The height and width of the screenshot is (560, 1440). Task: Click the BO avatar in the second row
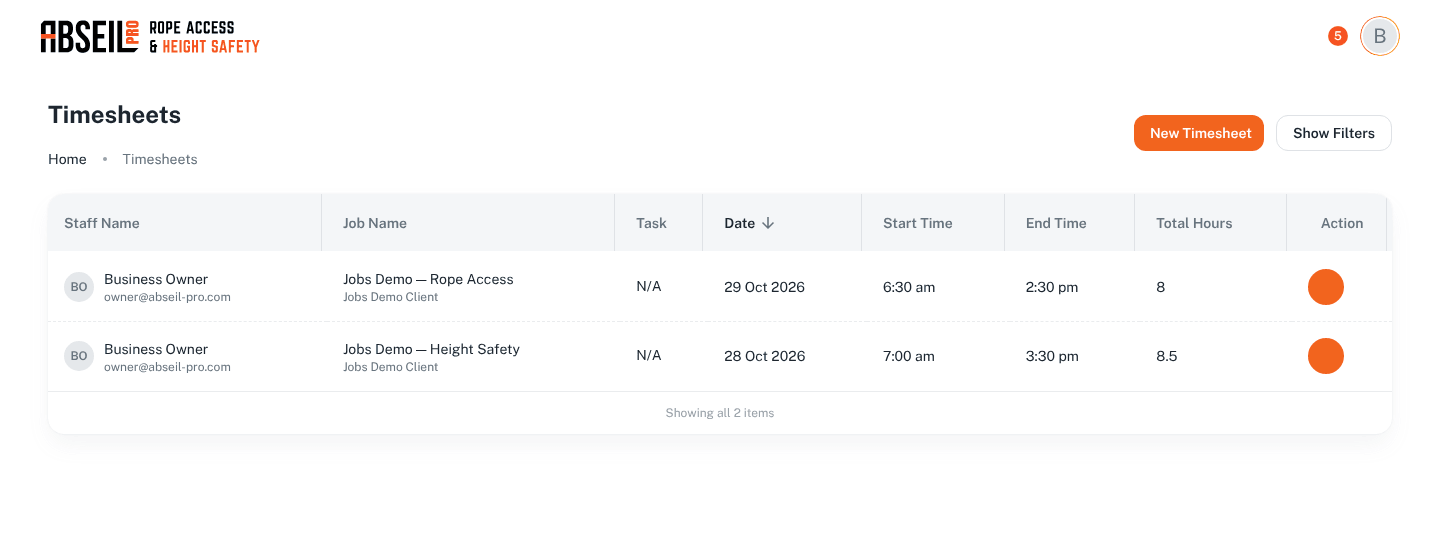pyautogui.click(x=79, y=356)
